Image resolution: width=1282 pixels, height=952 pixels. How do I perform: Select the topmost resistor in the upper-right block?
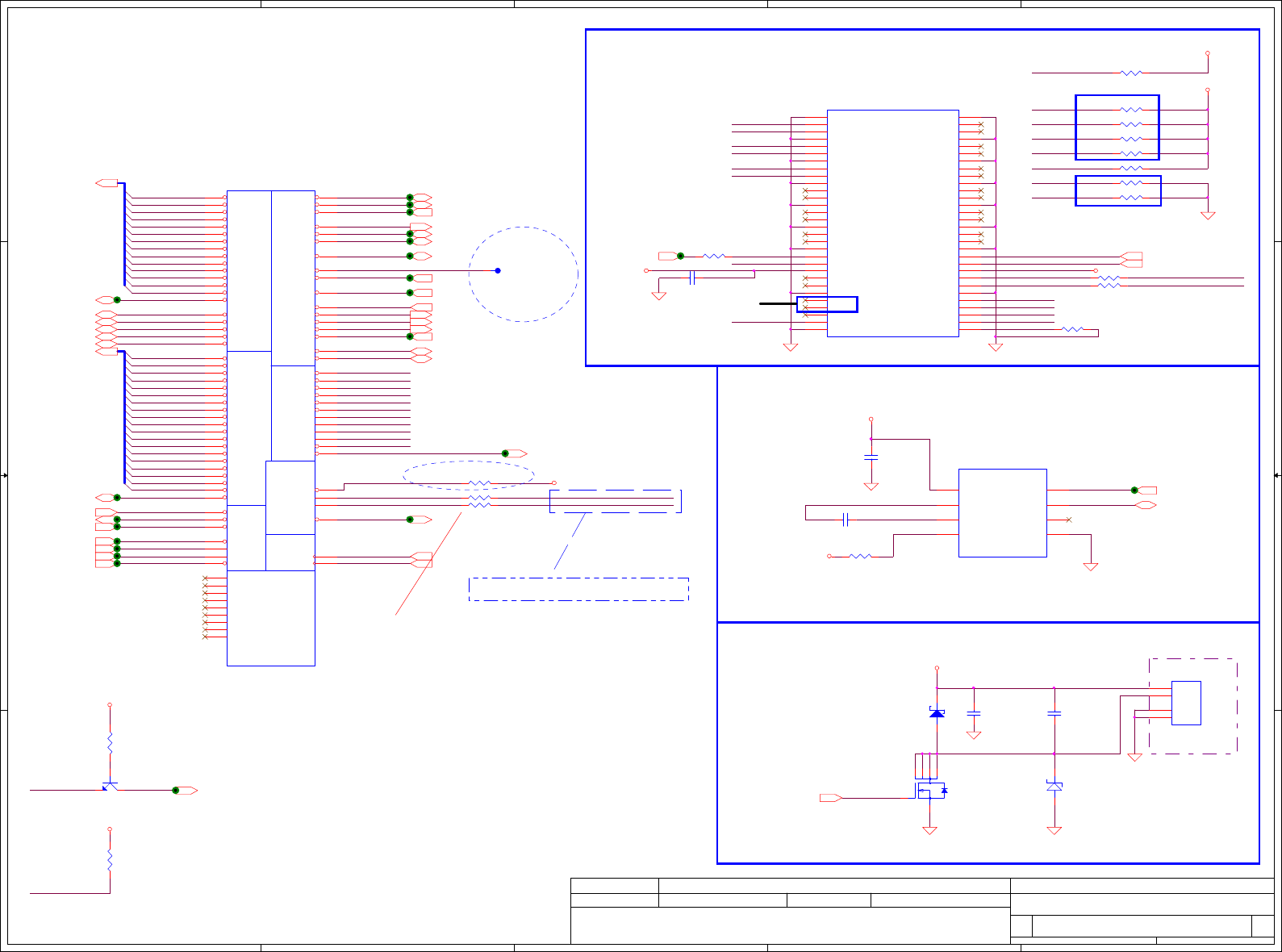click(1131, 73)
